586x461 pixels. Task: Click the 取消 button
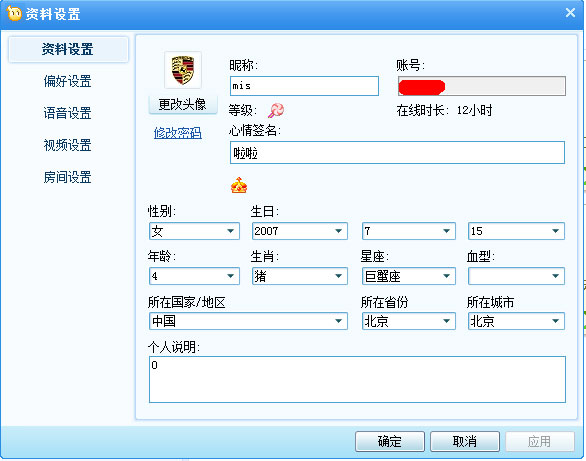465,442
